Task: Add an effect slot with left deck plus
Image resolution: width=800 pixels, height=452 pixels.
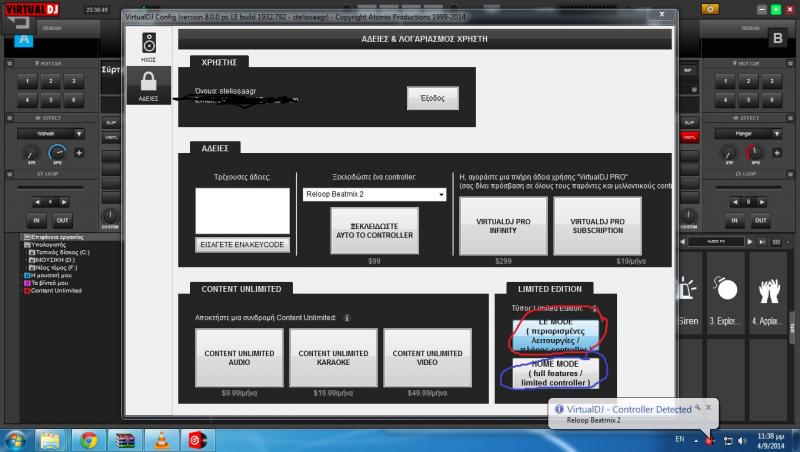Action: click(79, 153)
